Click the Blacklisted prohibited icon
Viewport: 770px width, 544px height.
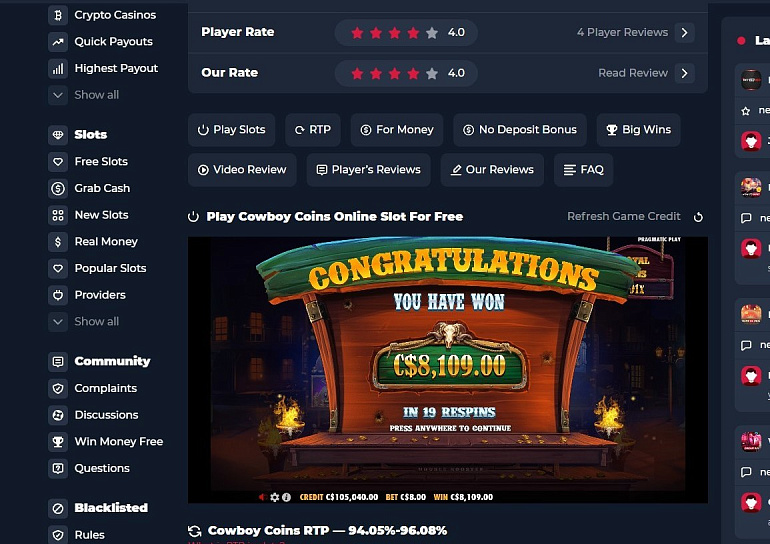coord(58,508)
